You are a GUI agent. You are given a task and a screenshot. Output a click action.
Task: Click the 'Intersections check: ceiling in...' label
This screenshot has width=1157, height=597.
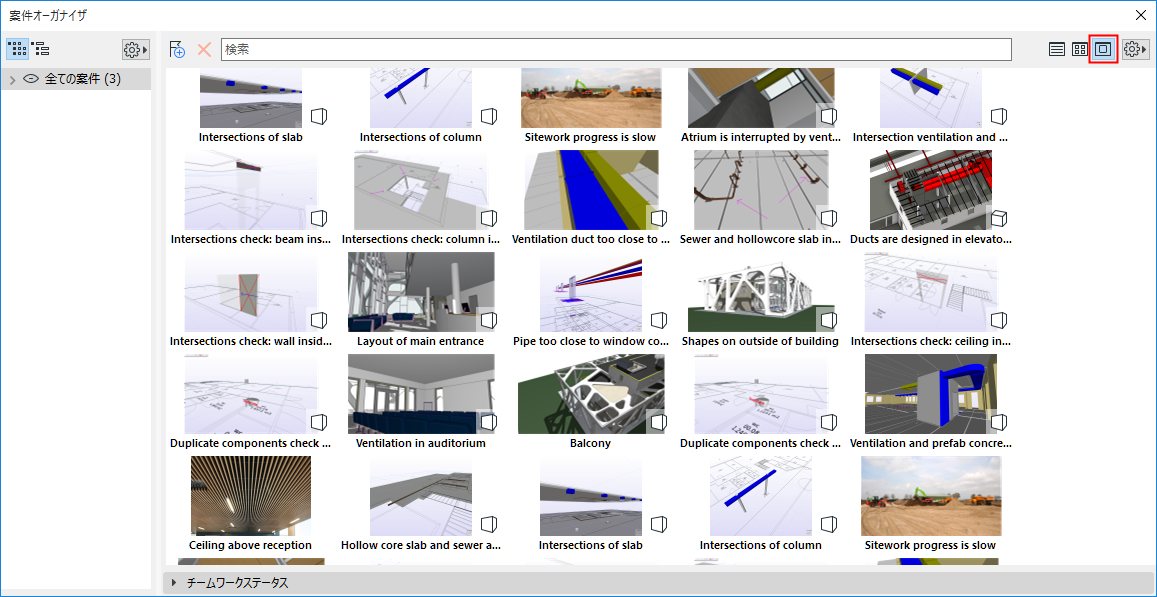pos(930,342)
